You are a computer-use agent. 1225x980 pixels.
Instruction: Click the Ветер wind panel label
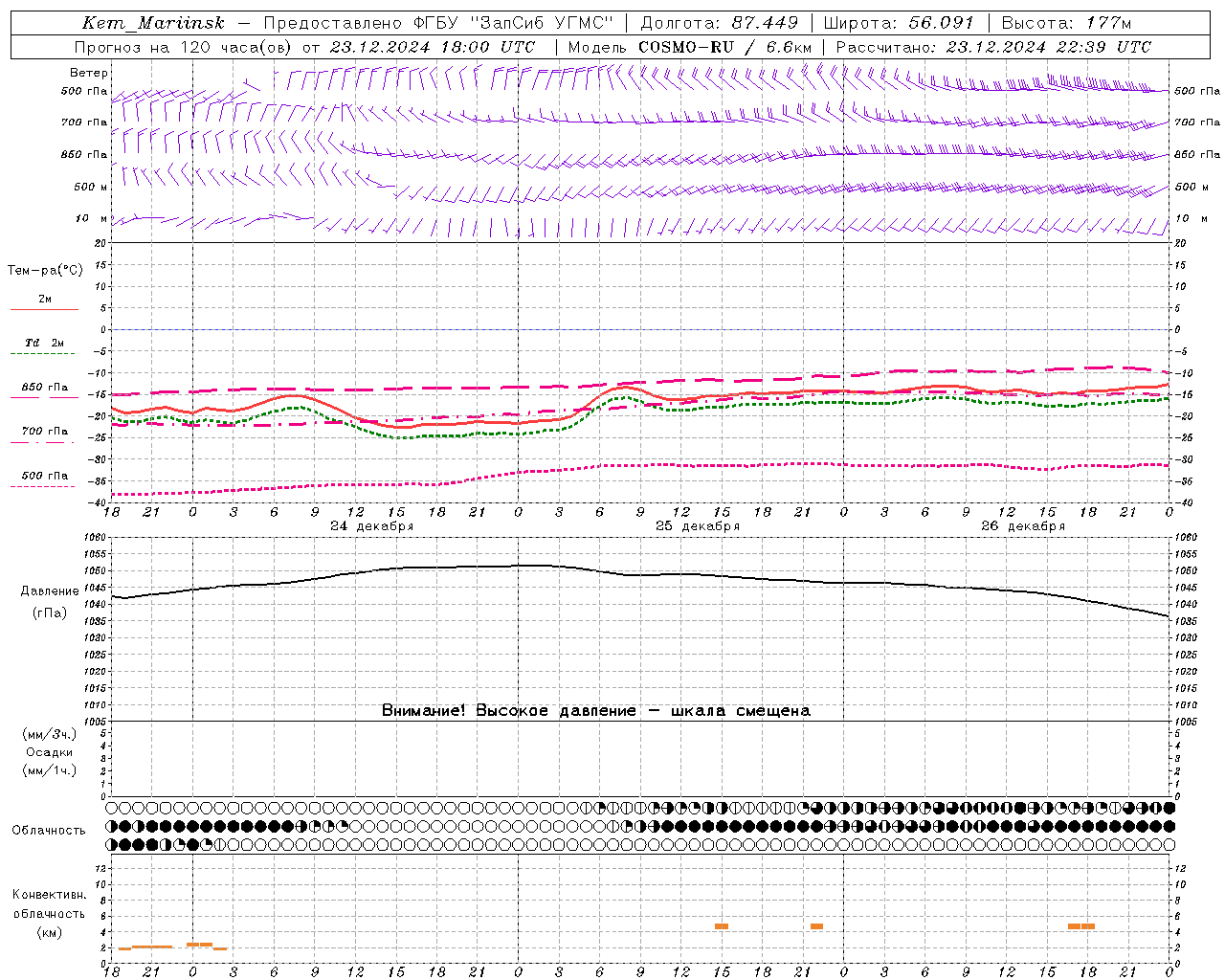click(89, 73)
